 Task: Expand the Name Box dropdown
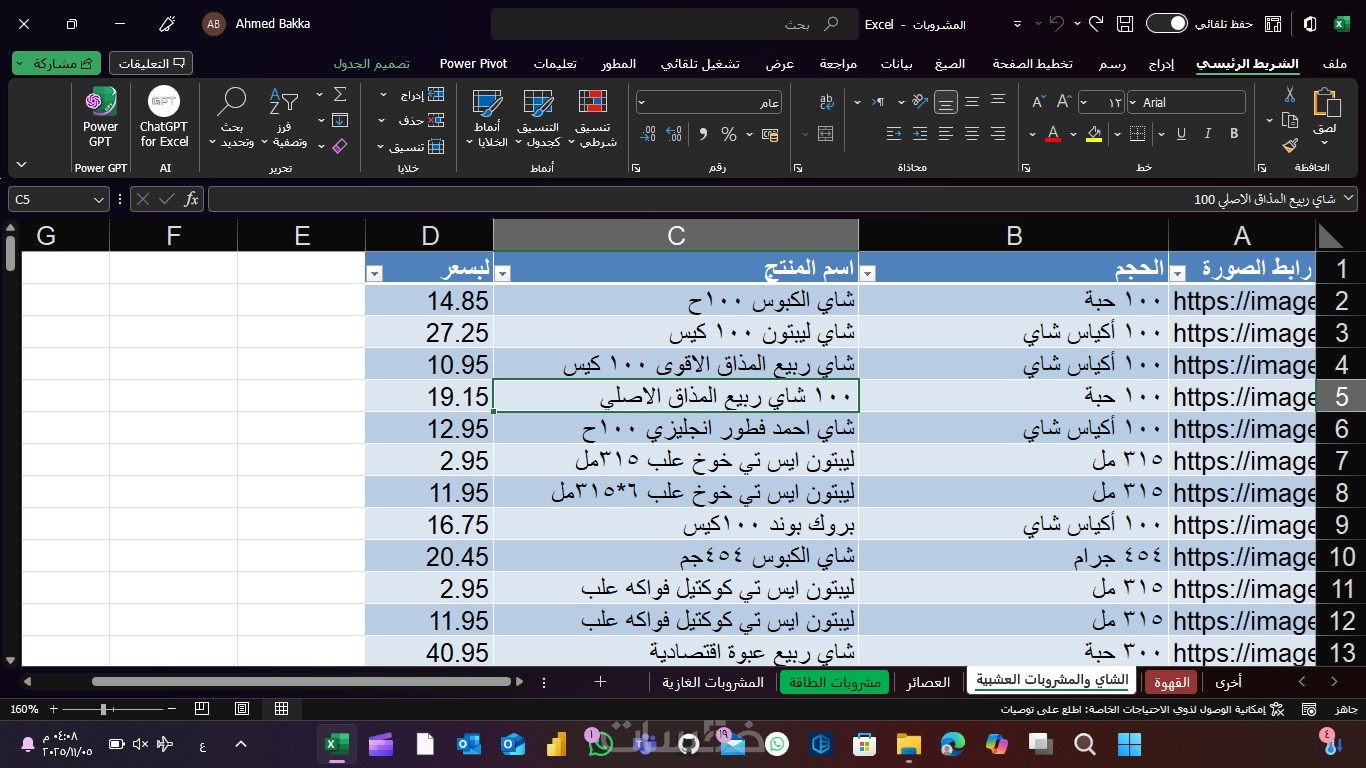tap(98, 199)
